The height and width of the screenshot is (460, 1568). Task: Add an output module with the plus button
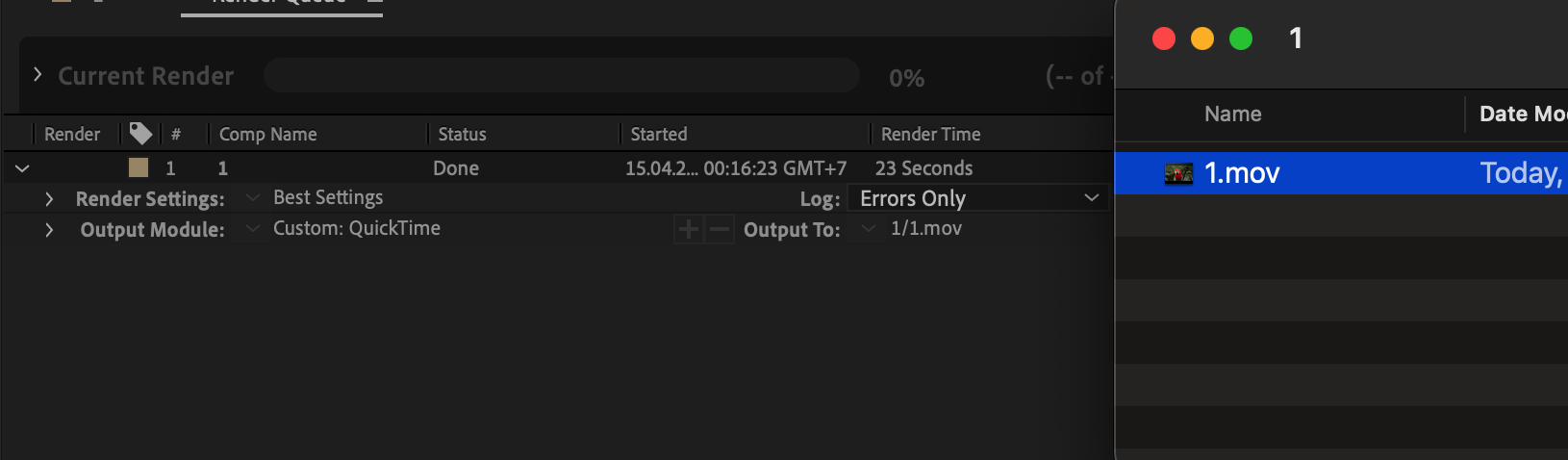pos(688,229)
